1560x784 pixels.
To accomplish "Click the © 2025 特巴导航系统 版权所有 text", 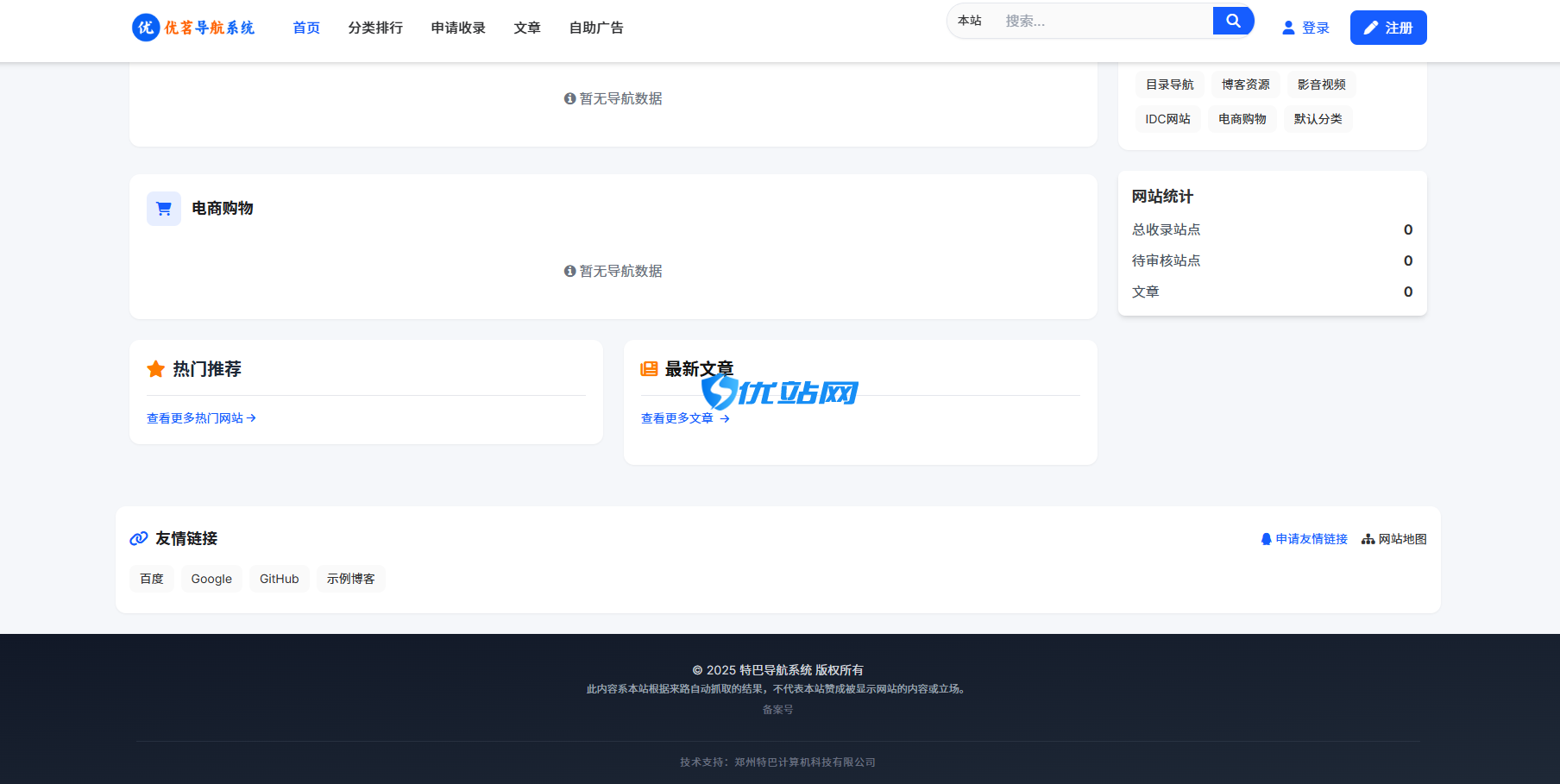I will coord(777,670).
